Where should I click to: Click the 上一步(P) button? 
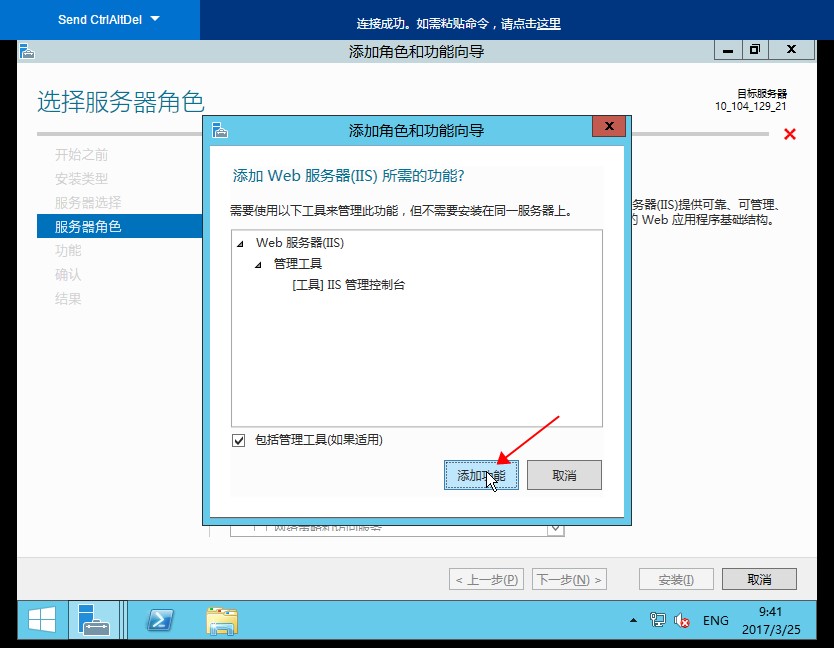(x=486, y=579)
